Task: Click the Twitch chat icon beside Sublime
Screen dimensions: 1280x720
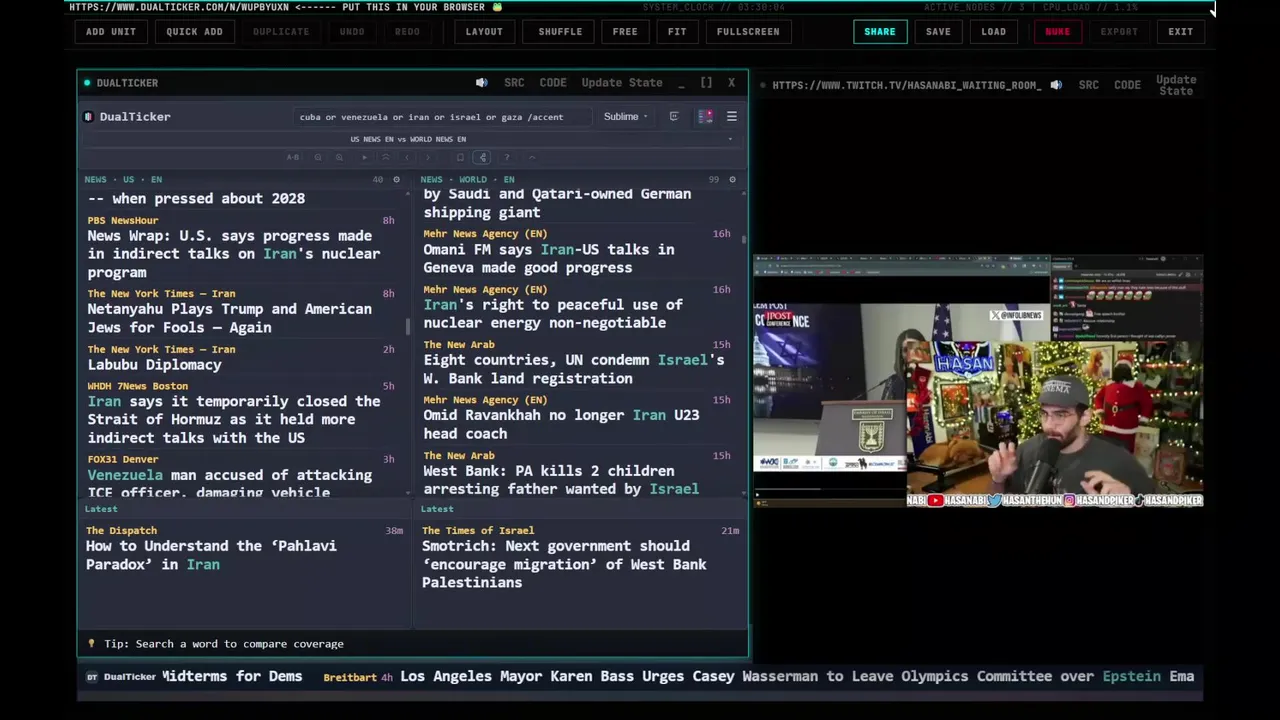Action: [x=674, y=116]
